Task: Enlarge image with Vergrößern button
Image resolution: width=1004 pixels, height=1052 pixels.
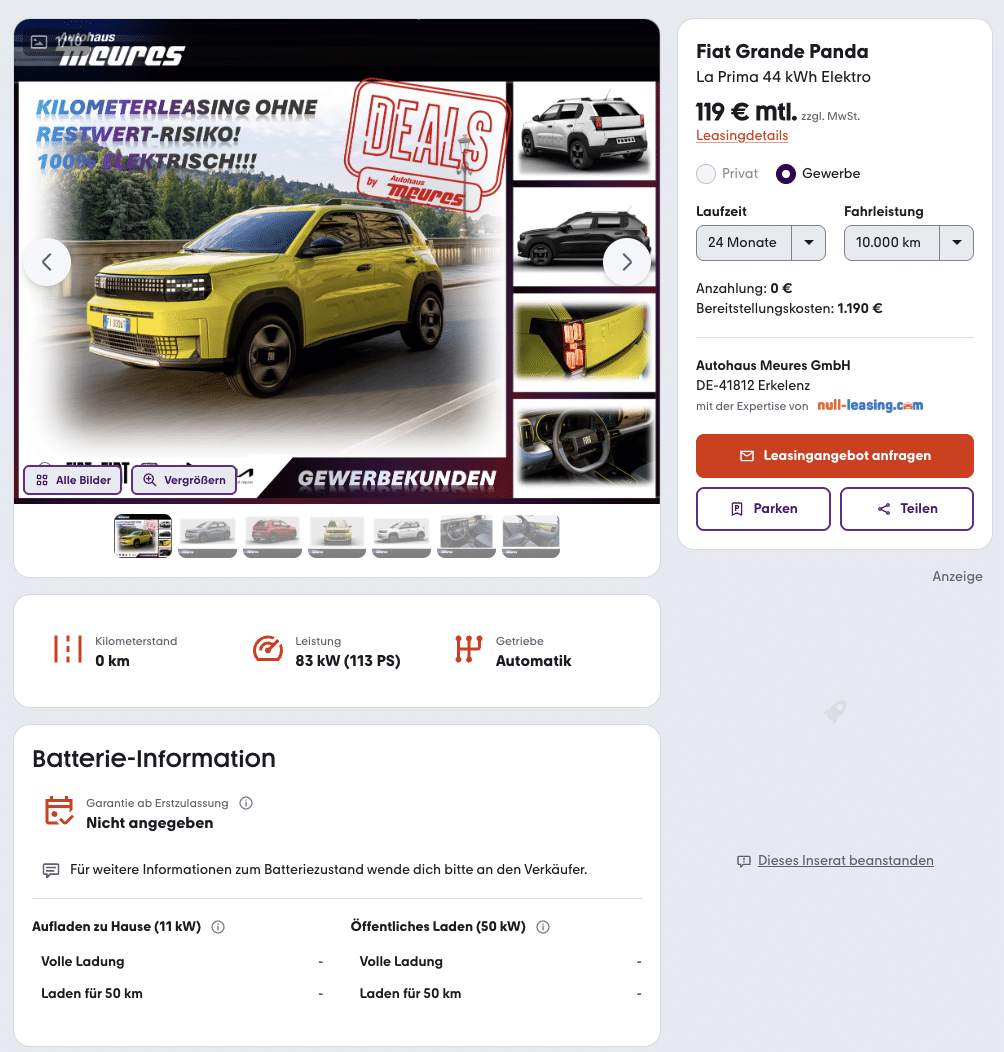Action: 184,480
